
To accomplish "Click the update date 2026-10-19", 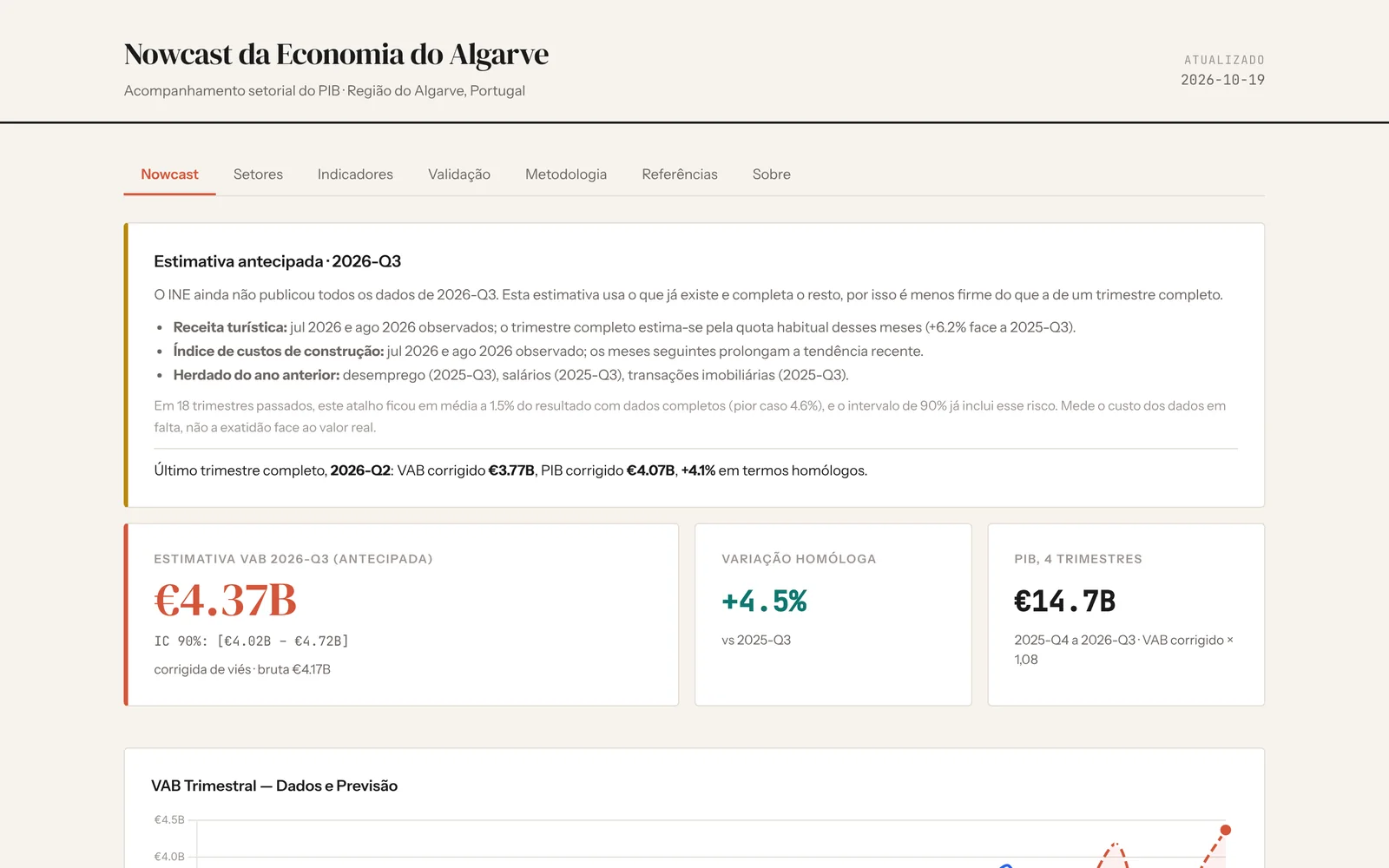I will 1222,80.
